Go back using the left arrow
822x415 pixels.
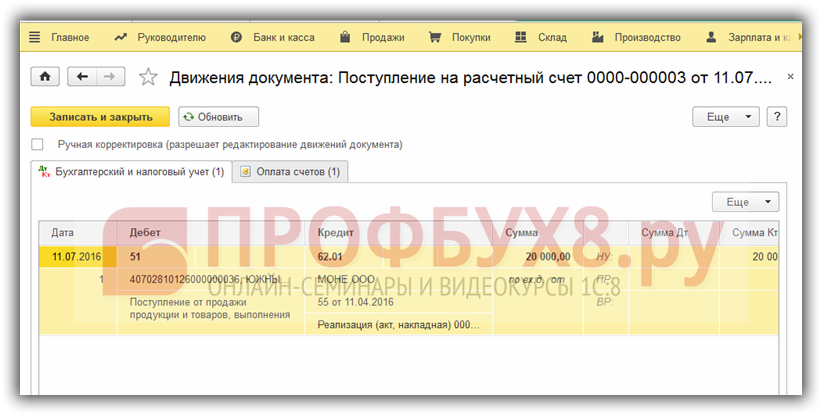(x=82, y=77)
